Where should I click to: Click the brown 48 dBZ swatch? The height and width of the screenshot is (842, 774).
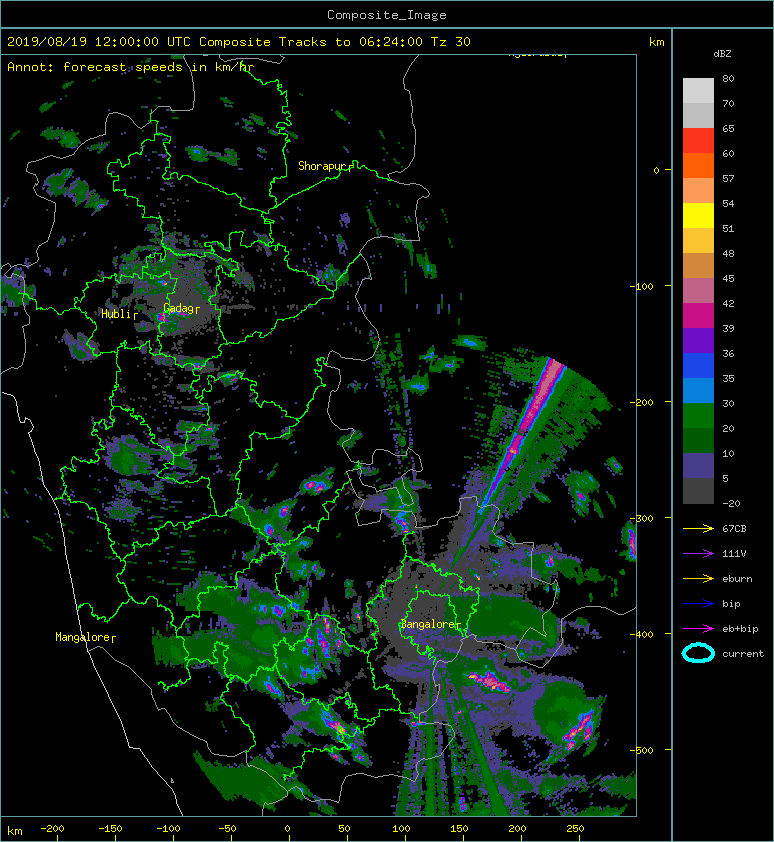coord(698,265)
